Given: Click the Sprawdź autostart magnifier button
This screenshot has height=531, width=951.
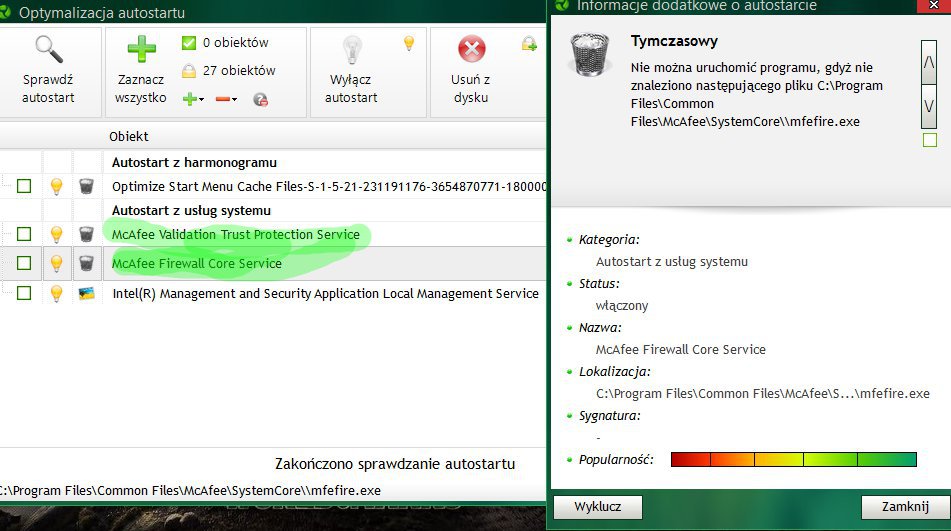Looking at the screenshot, I should pyautogui.click(x=49, y=72).
